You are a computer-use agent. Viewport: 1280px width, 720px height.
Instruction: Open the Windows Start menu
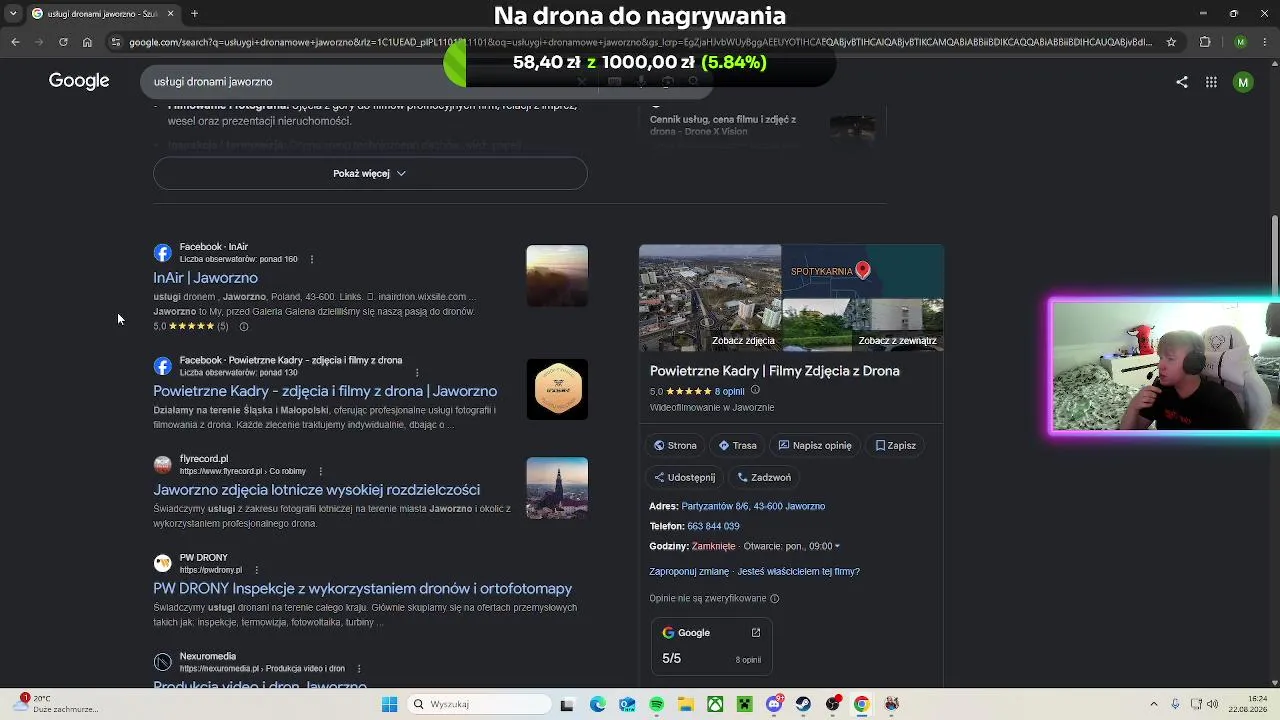click(390, 704)
